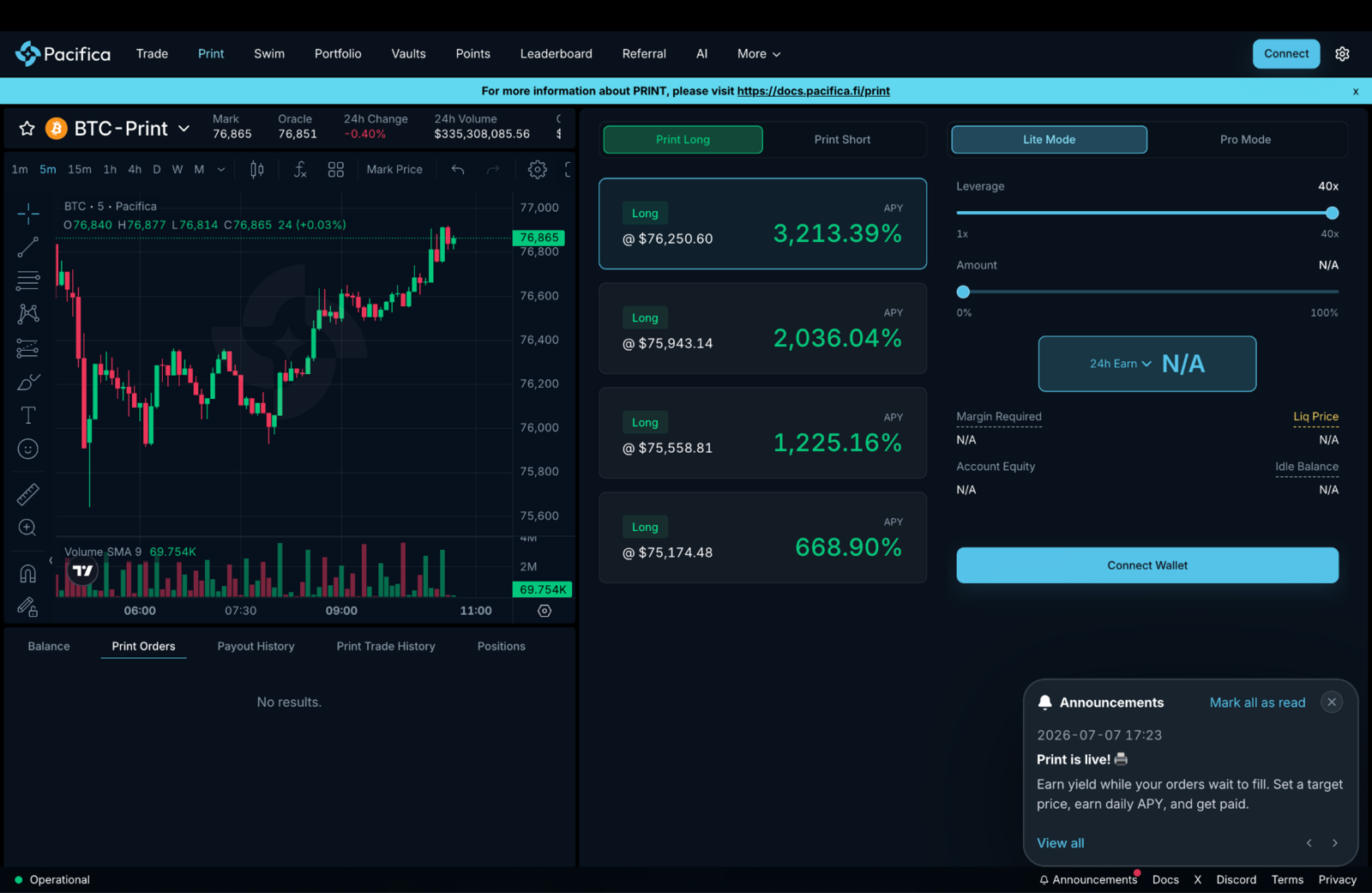Click the Connect Wallet button
Image resolution: width=1372 pixels, height=893 pixels.
point(1147,565)
